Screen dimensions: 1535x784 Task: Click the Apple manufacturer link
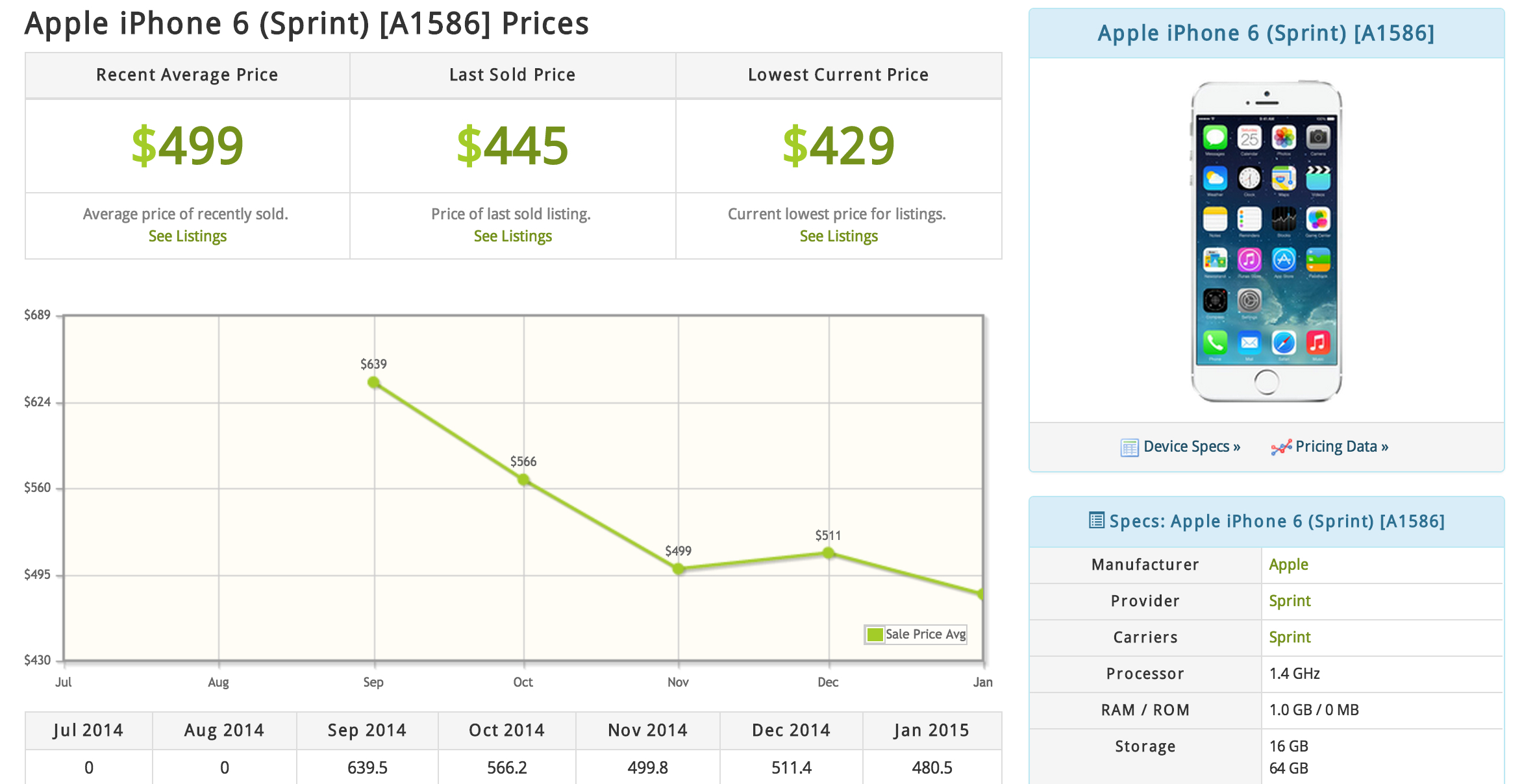(1288, 565)
